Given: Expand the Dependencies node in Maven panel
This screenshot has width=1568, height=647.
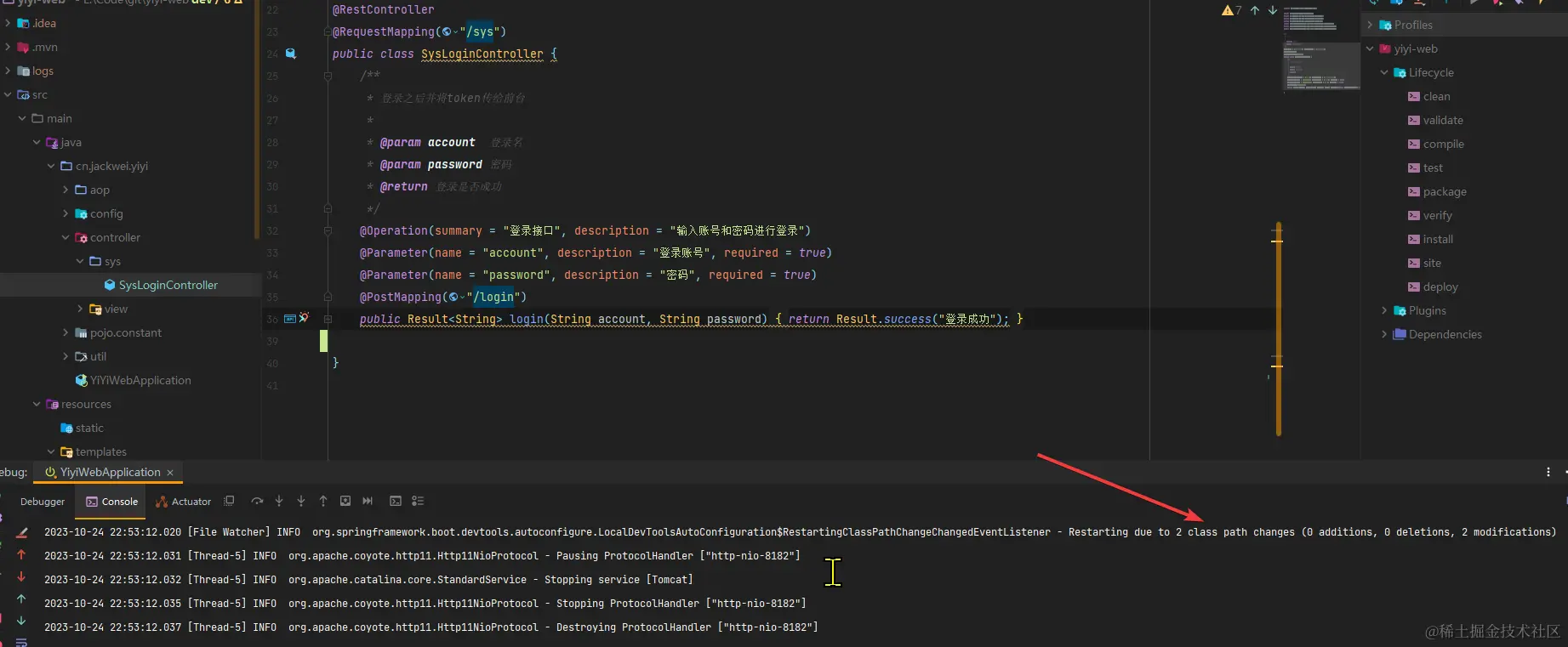Looking at the screenshot, I should click(x=1384, y=334).
